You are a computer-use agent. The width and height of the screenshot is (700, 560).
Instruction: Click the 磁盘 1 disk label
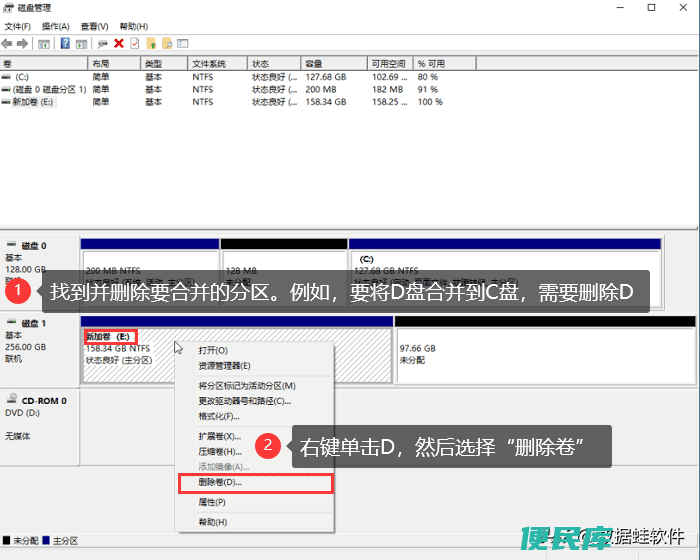tap(34, 323)
